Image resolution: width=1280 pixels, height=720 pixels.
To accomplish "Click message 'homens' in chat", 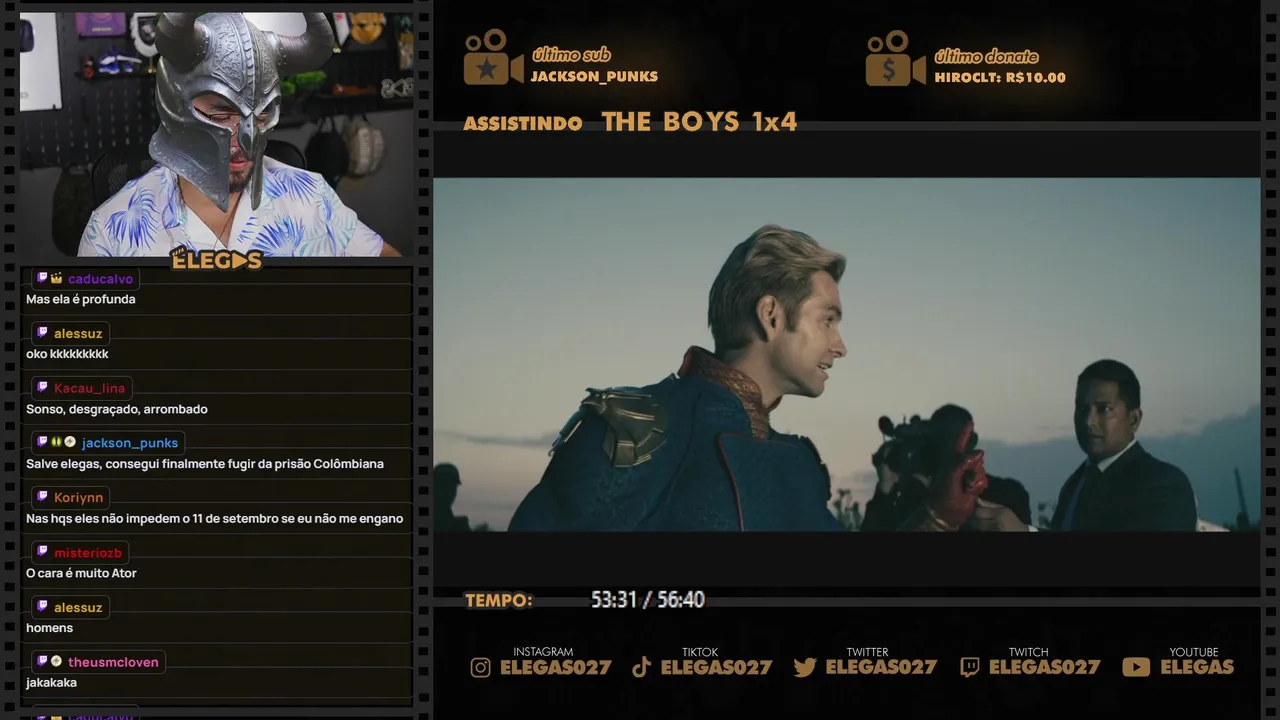I will coord(50,628).
